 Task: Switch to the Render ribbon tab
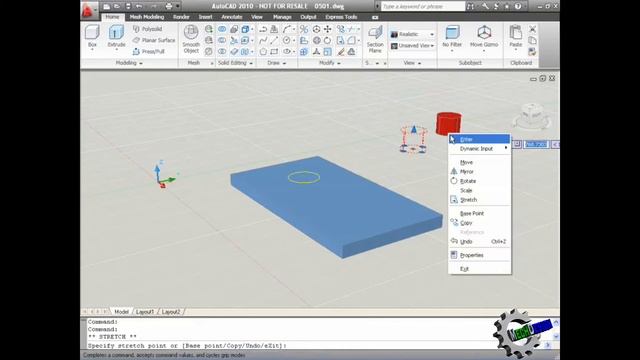181,17
